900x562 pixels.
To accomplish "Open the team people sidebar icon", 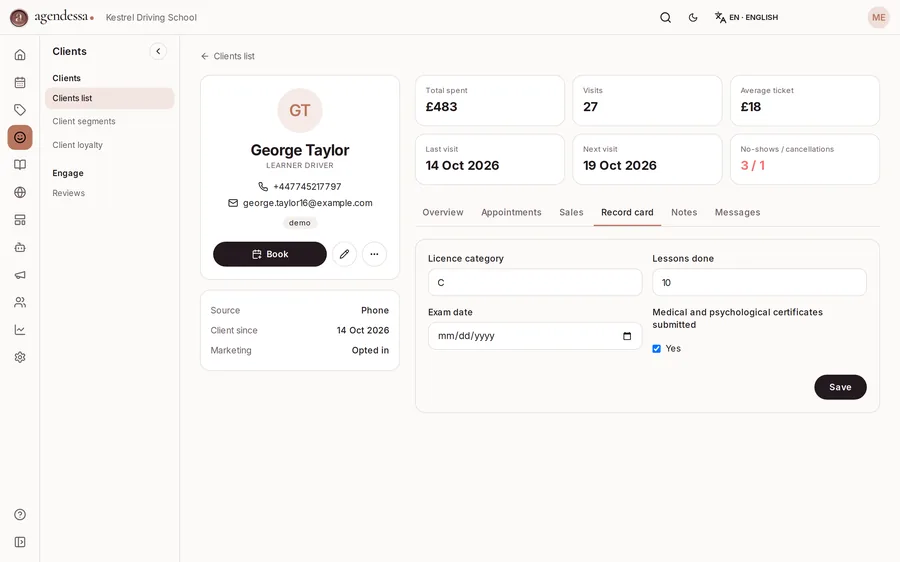I will pos(20,303).
